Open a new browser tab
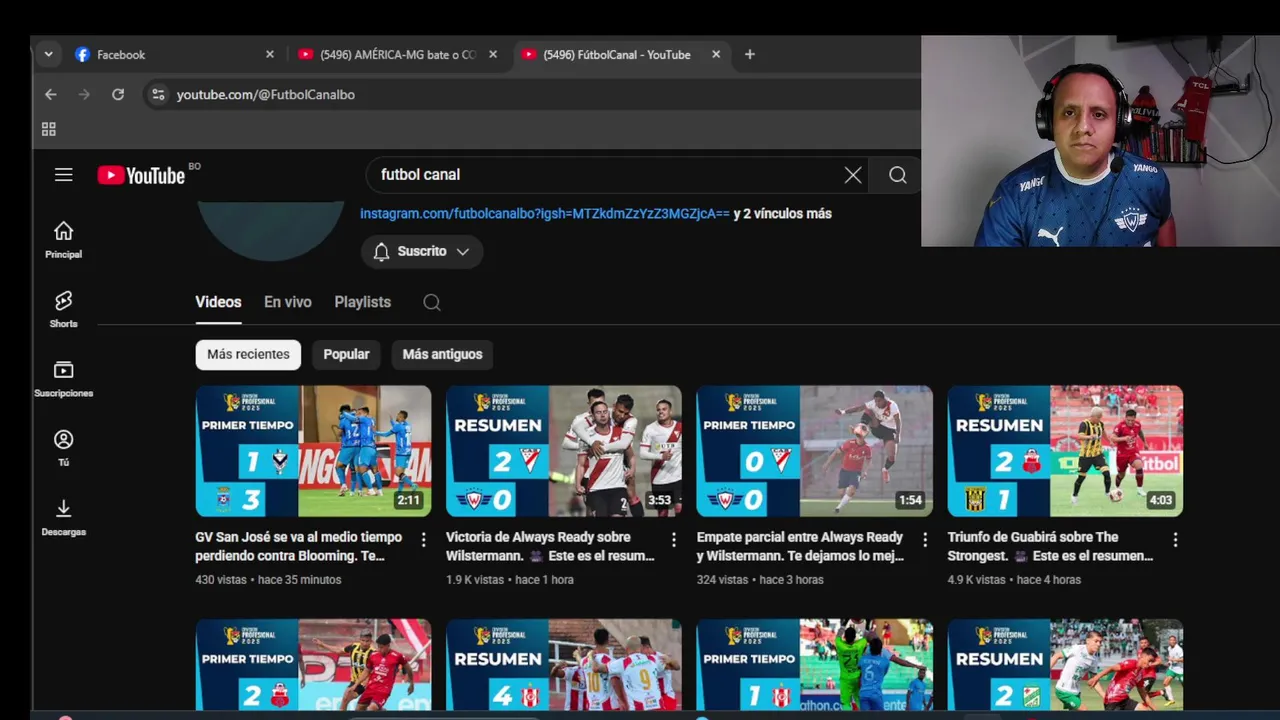 (x=750, y=54)
